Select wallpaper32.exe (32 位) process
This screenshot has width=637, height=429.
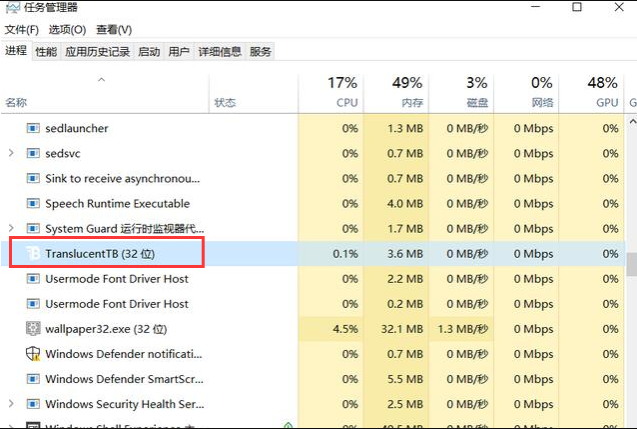click(106, 329)
